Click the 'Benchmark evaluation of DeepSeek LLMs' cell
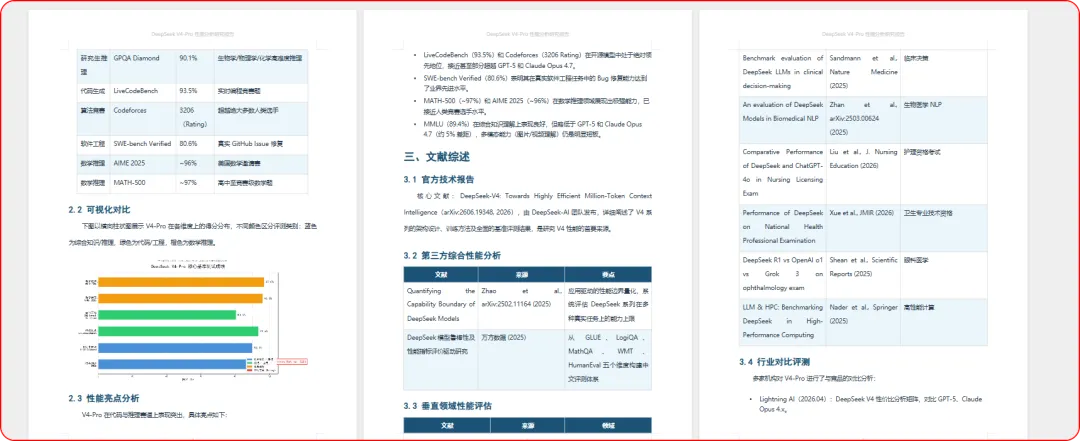This screenshot has width=1080, height=441. tap(783, 72)
